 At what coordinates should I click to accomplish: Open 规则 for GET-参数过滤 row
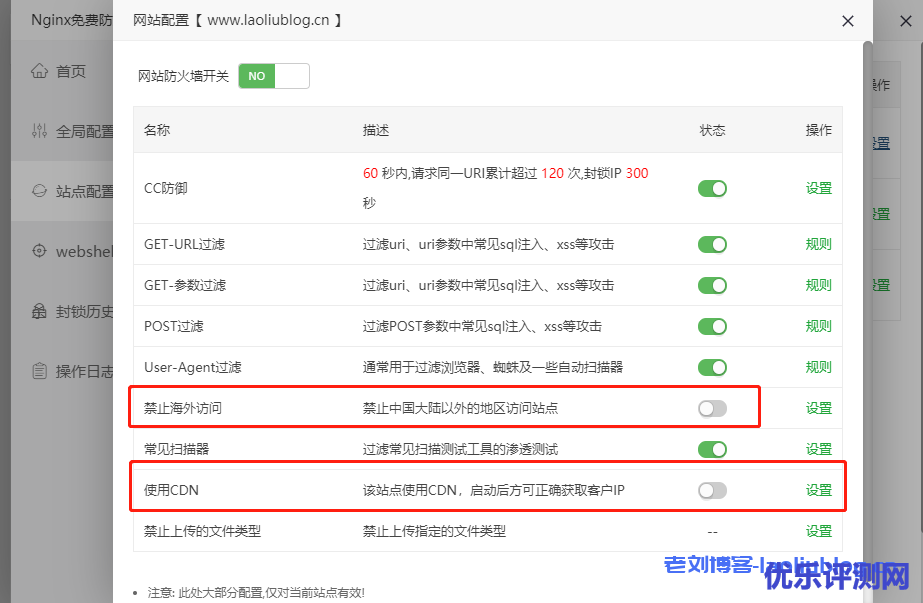[x=818, y=285]
